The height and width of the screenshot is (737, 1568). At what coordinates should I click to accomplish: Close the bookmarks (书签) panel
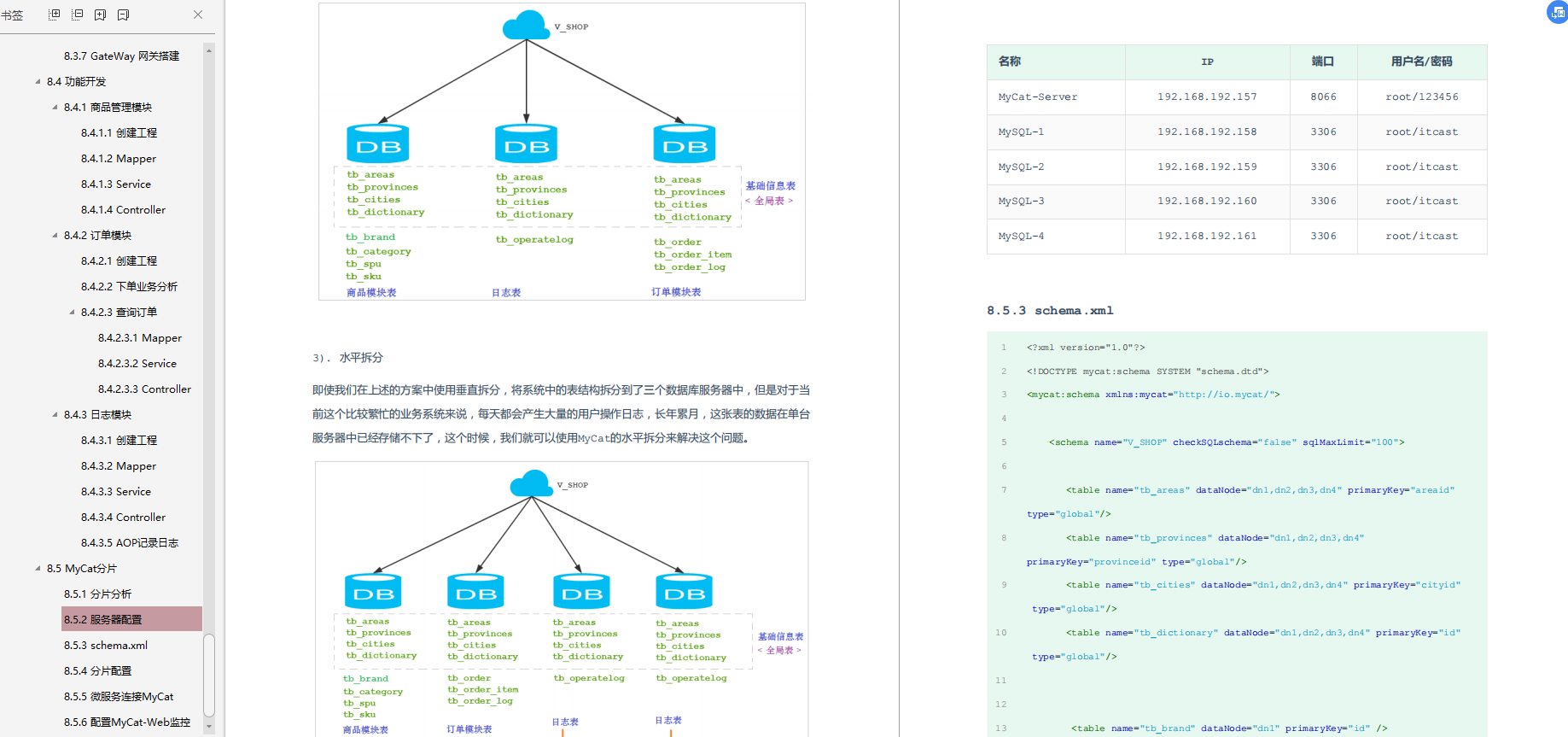tap(198, 15)
